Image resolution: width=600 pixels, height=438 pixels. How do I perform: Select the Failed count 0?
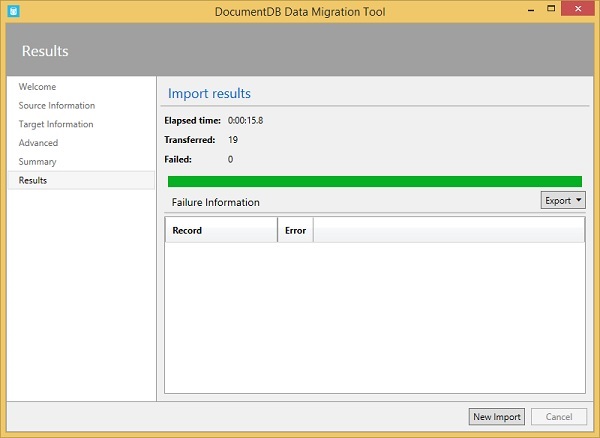(x=230, y=160)
